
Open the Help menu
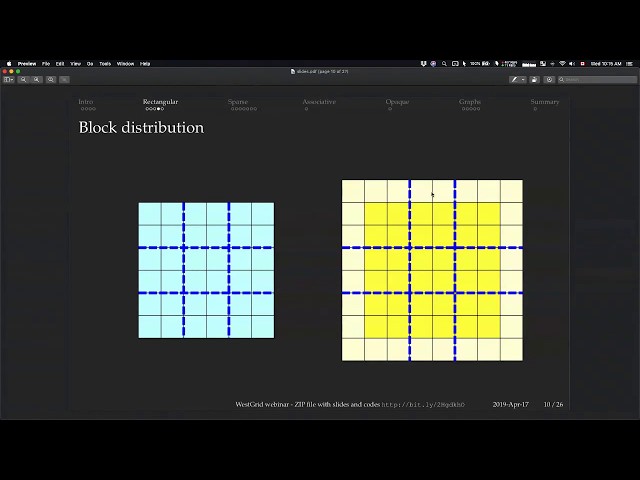(145, 64)
